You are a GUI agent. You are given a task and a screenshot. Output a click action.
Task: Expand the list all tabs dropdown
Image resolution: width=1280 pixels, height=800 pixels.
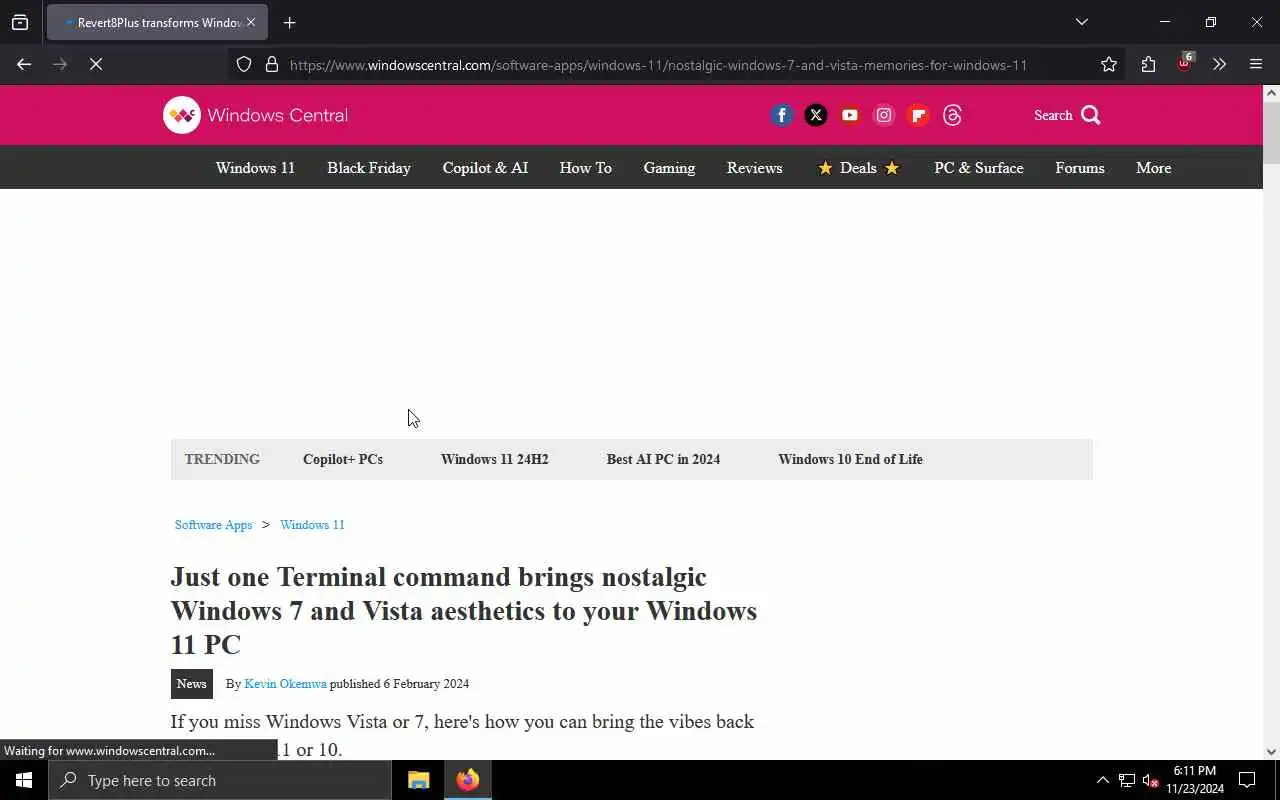(1081, 22)
